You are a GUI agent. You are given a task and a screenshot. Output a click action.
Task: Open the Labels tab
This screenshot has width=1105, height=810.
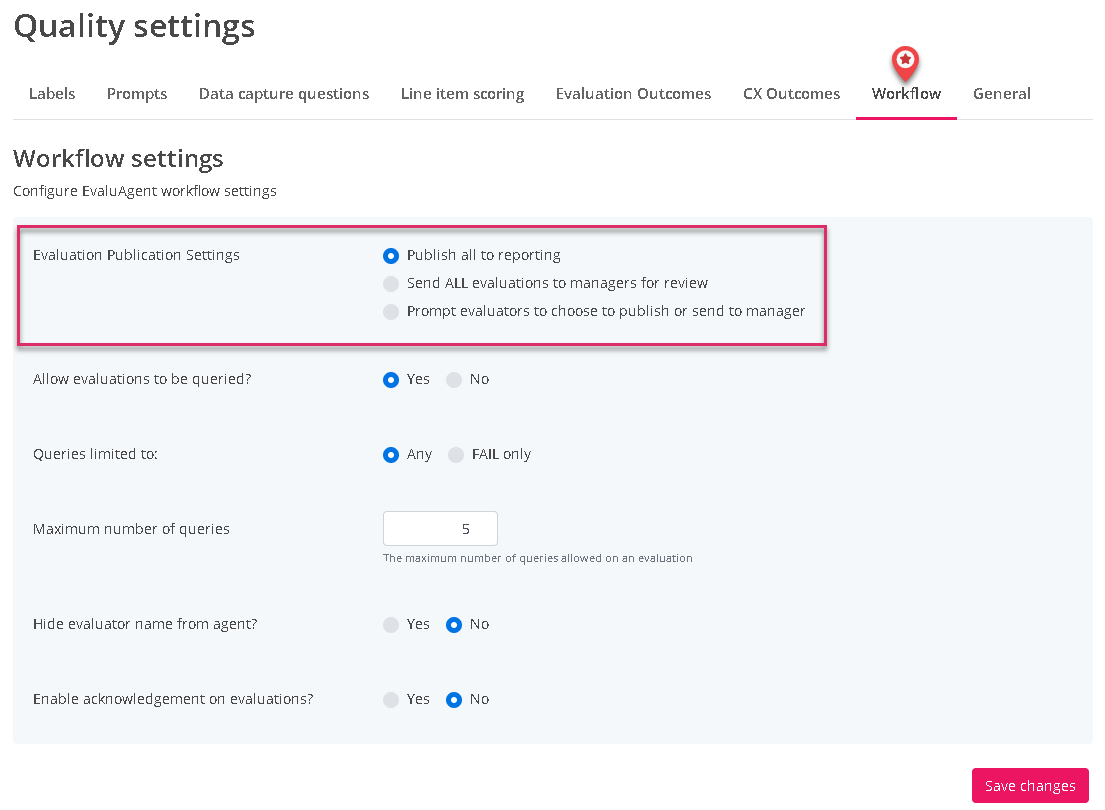coord(52,94)
